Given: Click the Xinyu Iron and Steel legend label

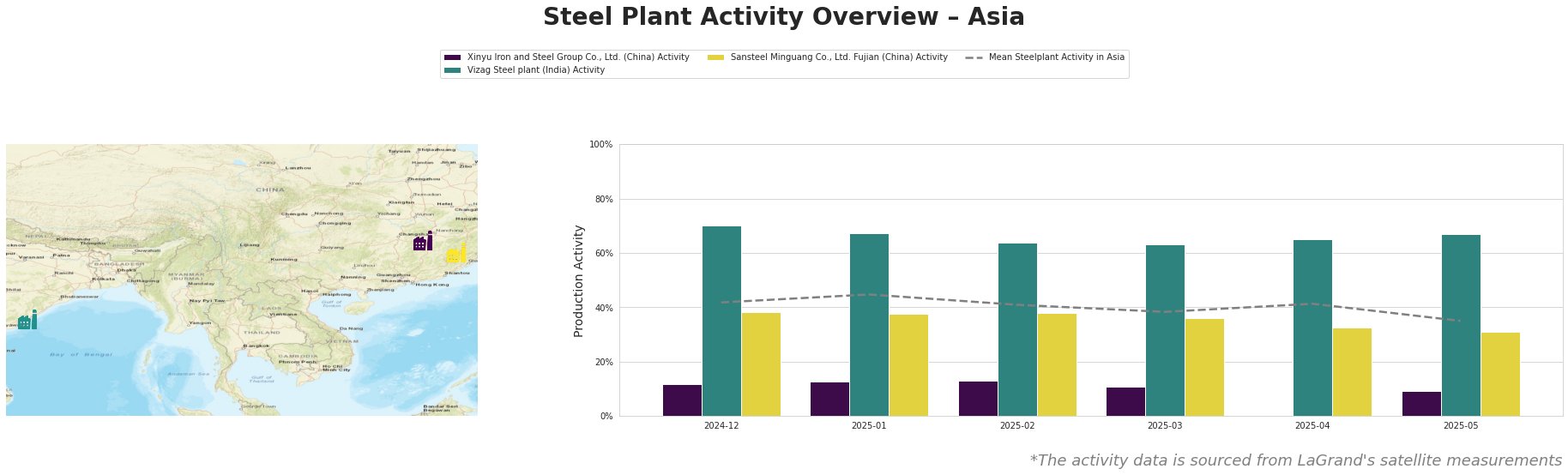Looking at the screenshot, I should pos(578,57).
